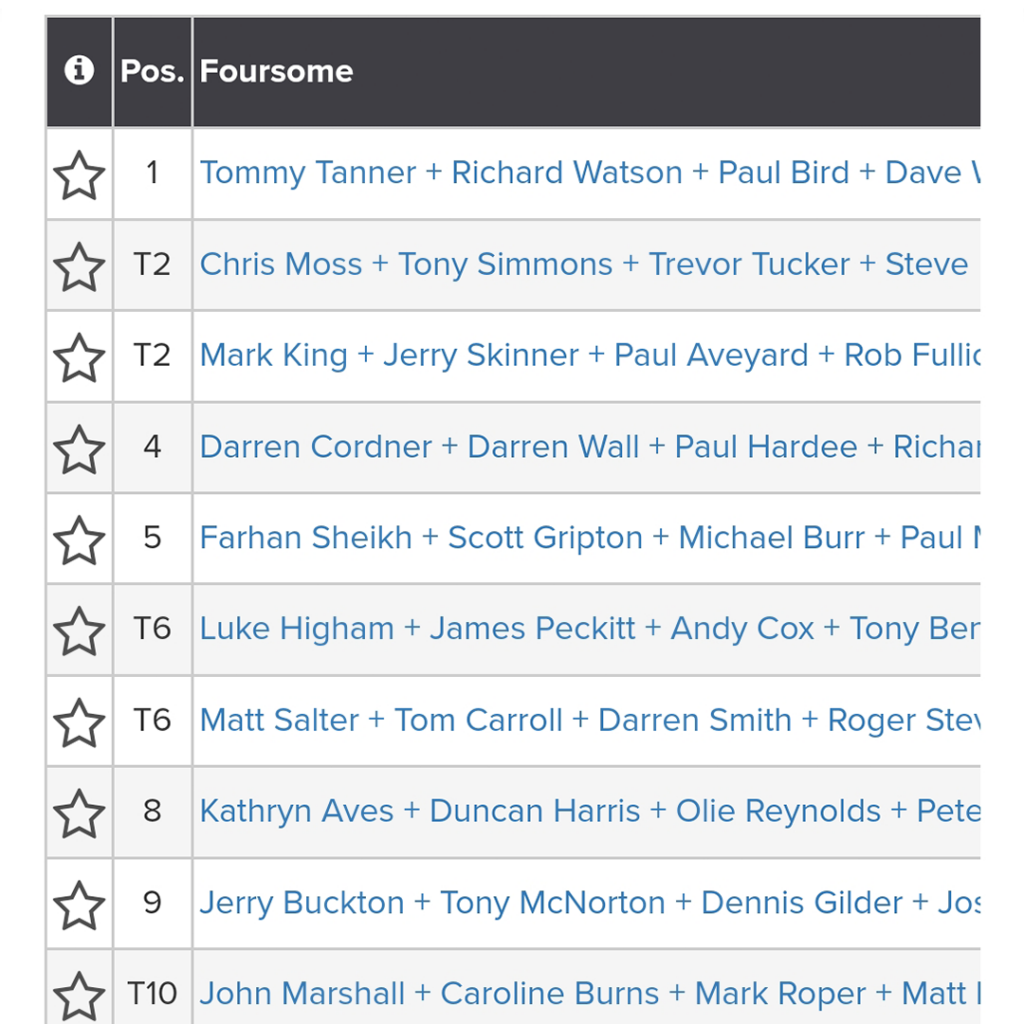This screenshot has width=1024, height=1024.
Task: Favorite the Chris Moss team row
Action: (x=79, y=267)
